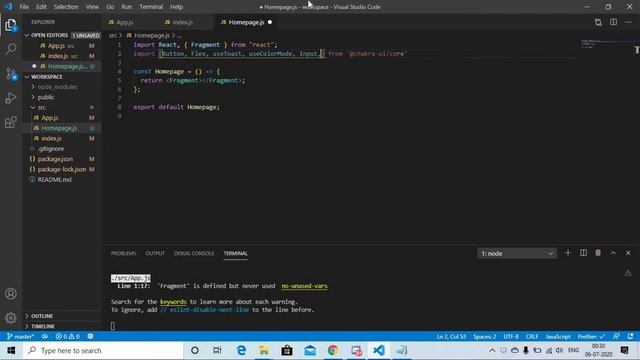Open the Extensions view
The image size is (640, 360).
11,122
